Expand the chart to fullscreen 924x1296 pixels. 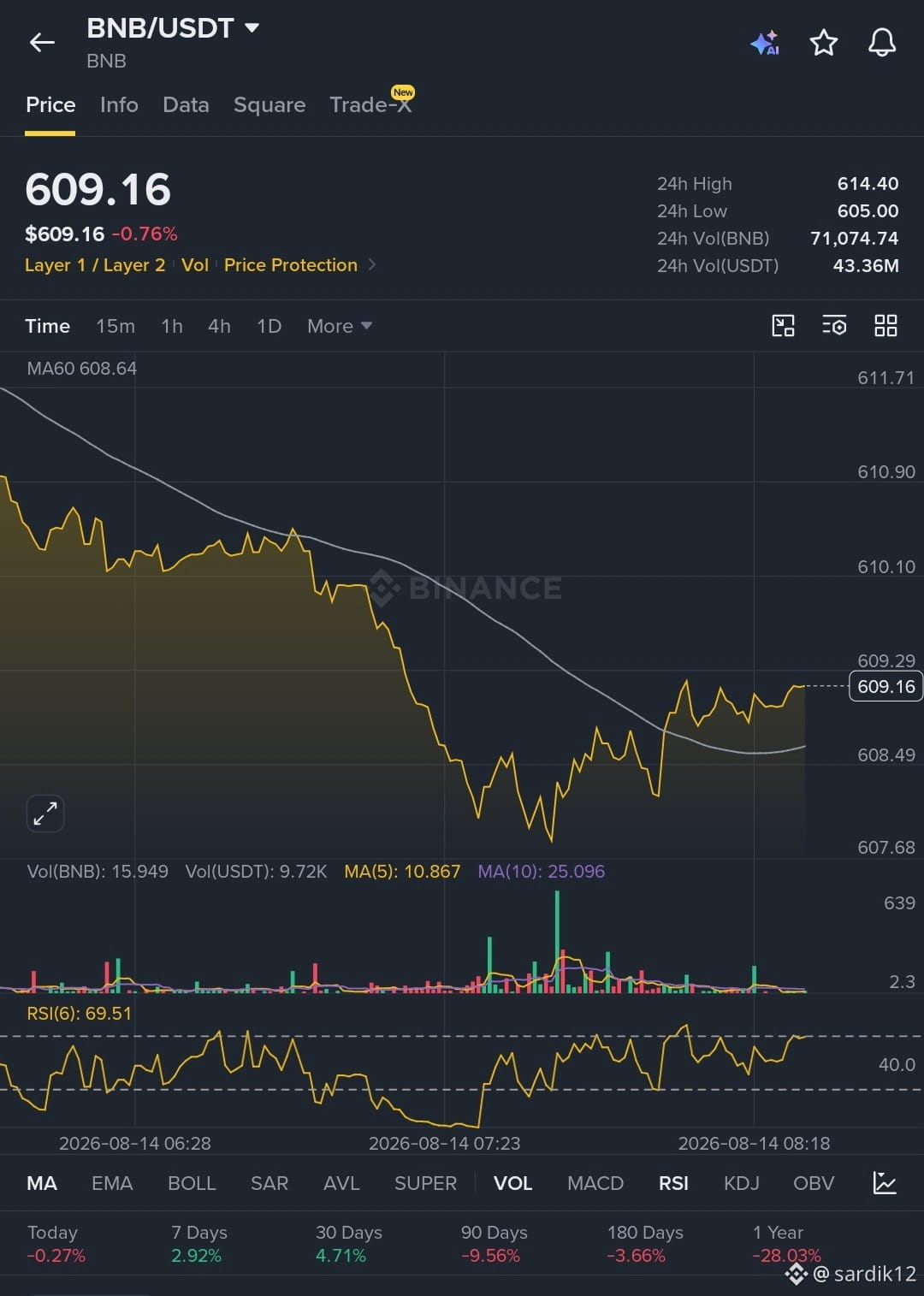[x=45, y=814]
